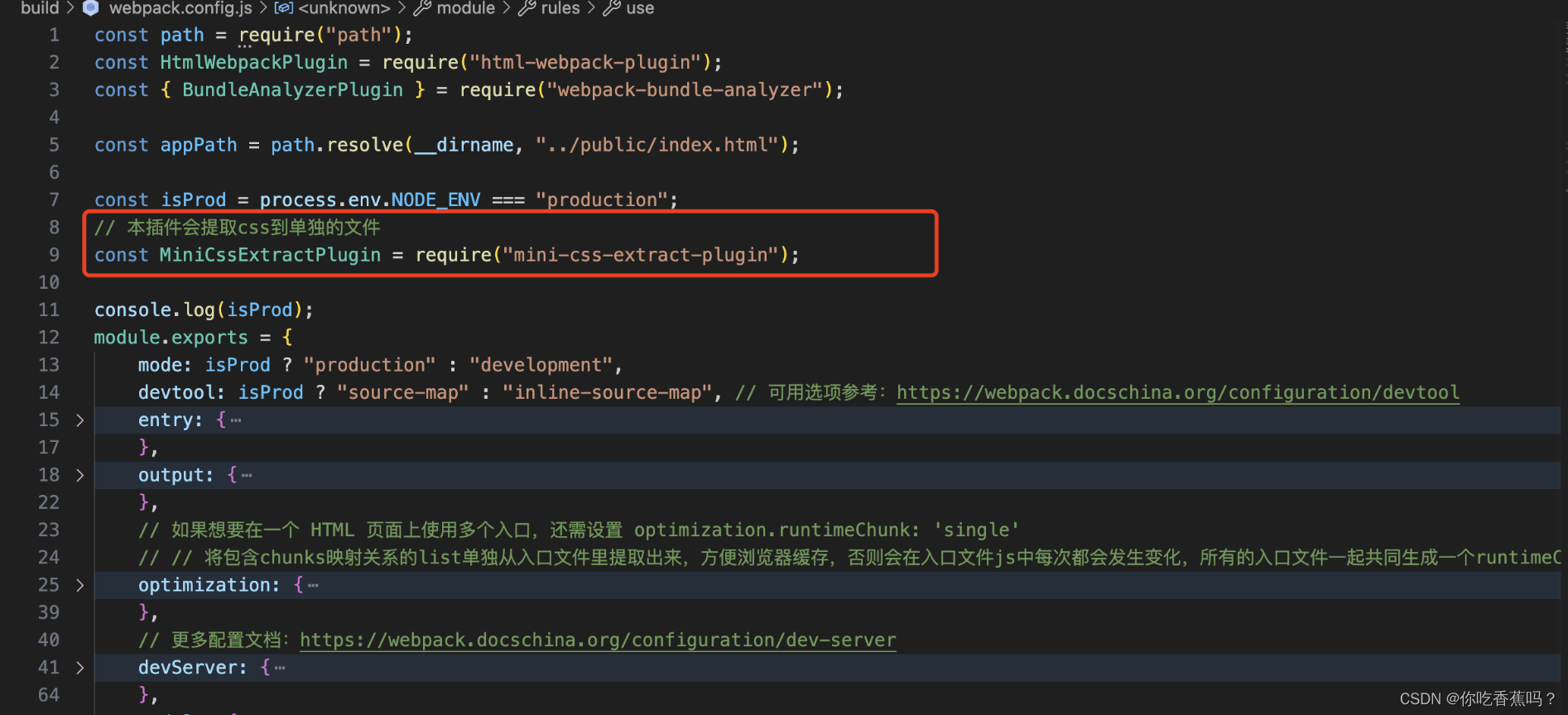Screen dimensions: 1568x715
Task: Click the wrench icon beside rules breadcrumb
Action: [527, 8]
